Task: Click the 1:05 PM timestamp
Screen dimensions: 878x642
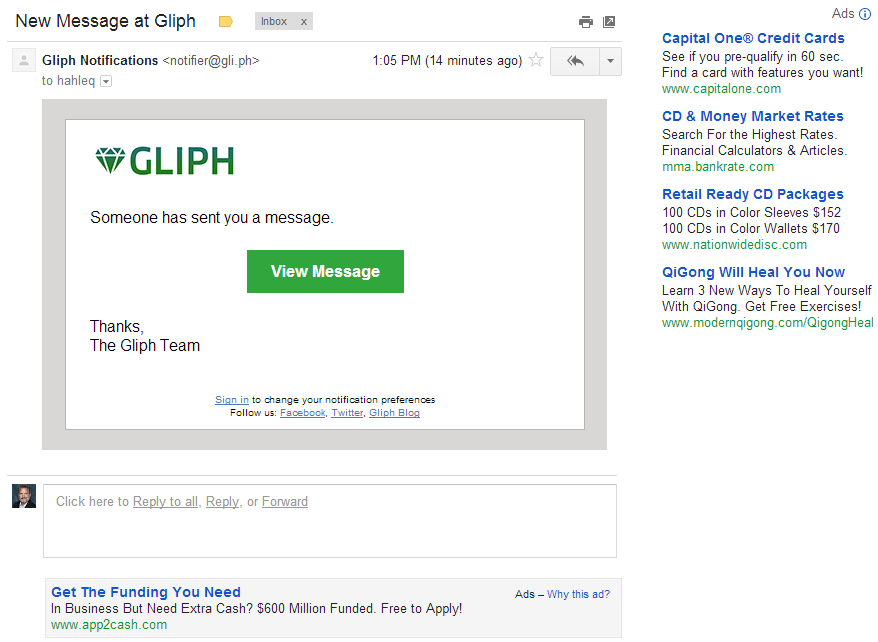Action: [x=447, y=60]
